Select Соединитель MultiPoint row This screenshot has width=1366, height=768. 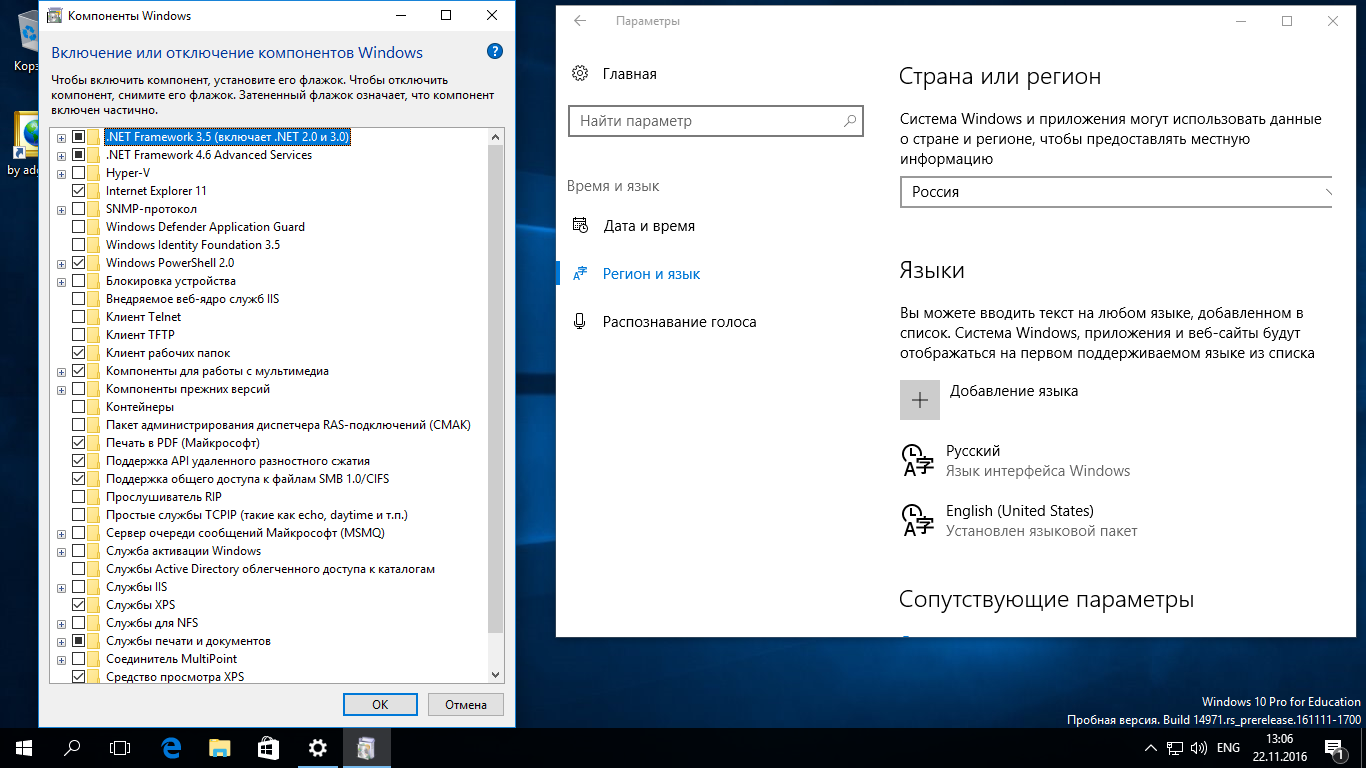pyautogui.click(x=172, y=659)
